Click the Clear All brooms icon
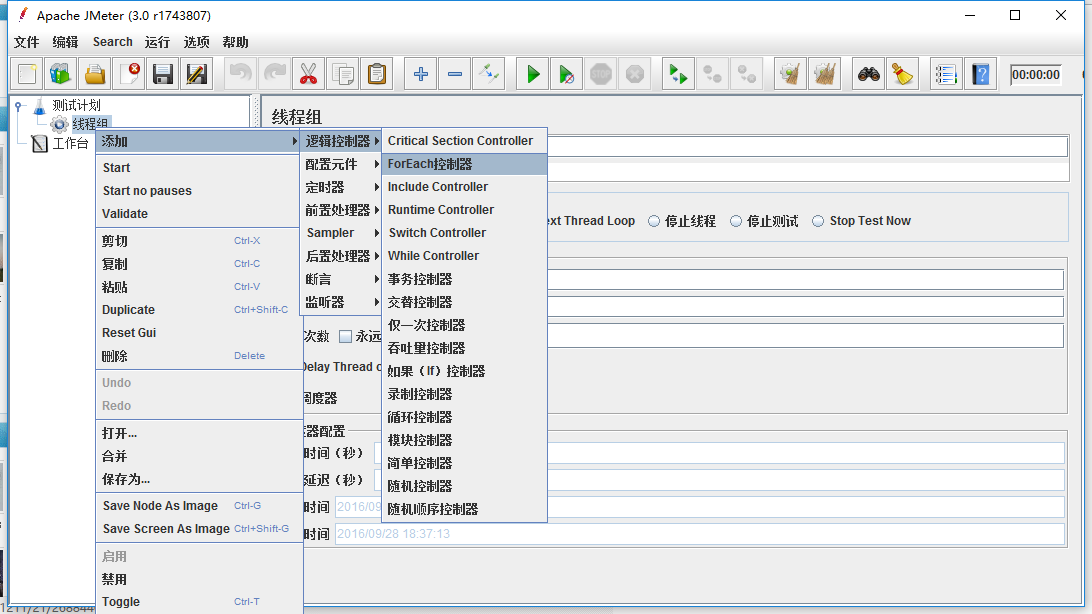 (825, 74)
